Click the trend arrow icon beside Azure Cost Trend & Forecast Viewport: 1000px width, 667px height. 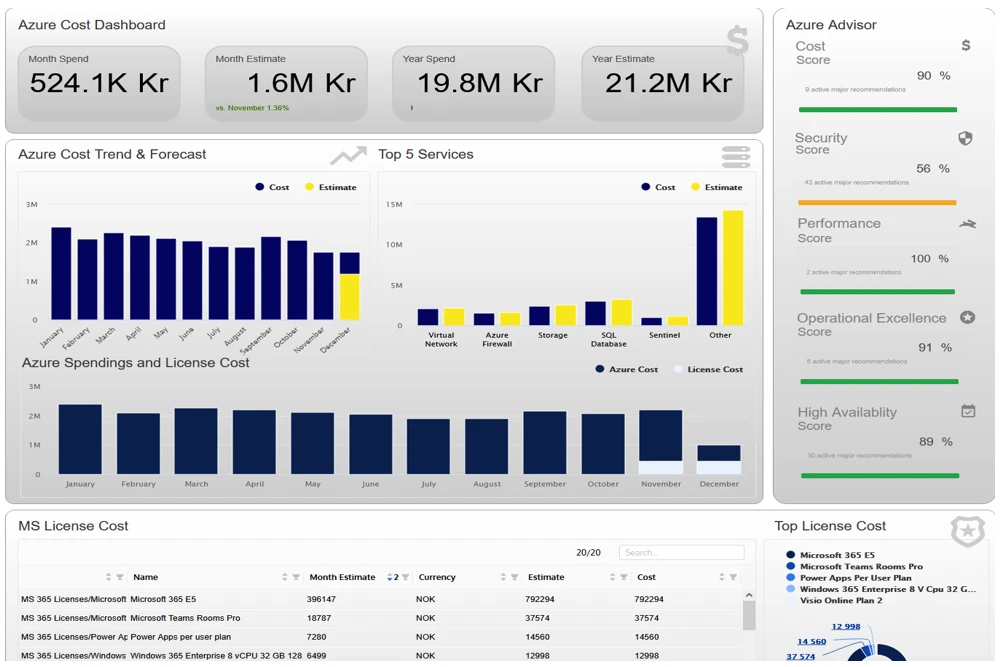click(x=348, y=156)
